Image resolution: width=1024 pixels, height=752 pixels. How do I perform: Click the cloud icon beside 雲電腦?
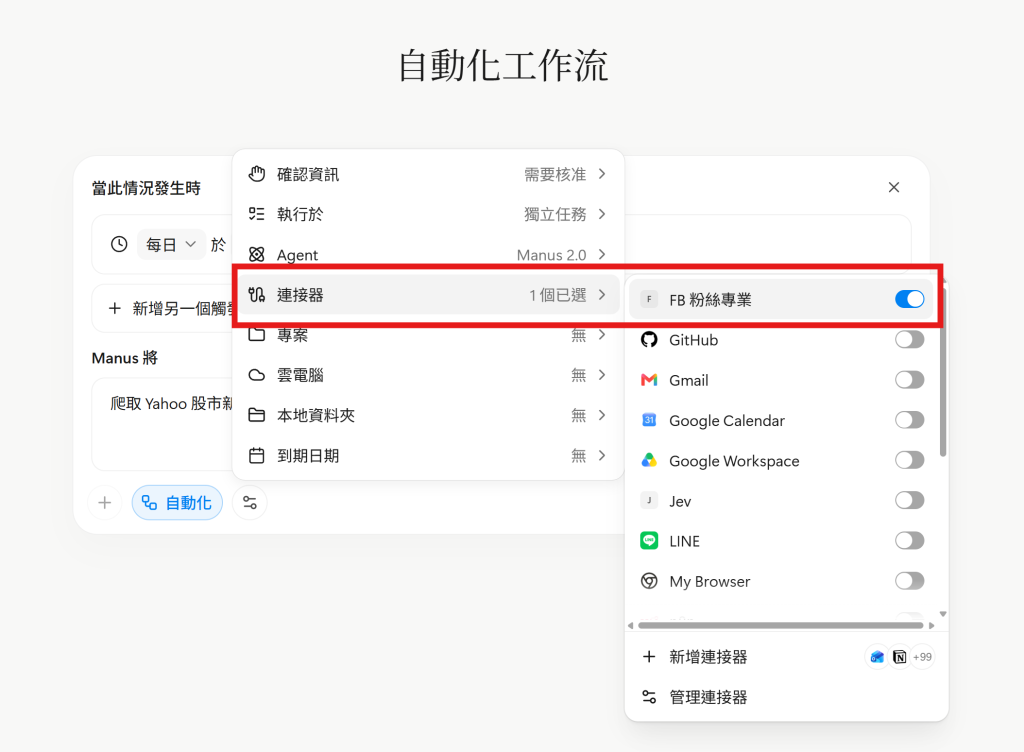257,375
